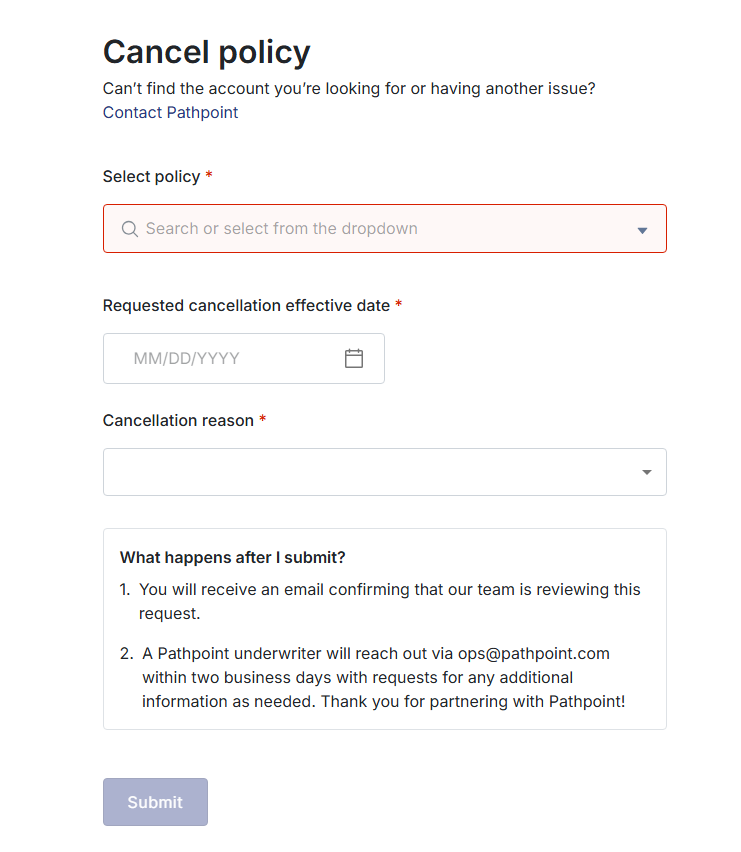Click the Select policy field label
Viewport: 741px width, 852px height.
click(x=151, y=177)
